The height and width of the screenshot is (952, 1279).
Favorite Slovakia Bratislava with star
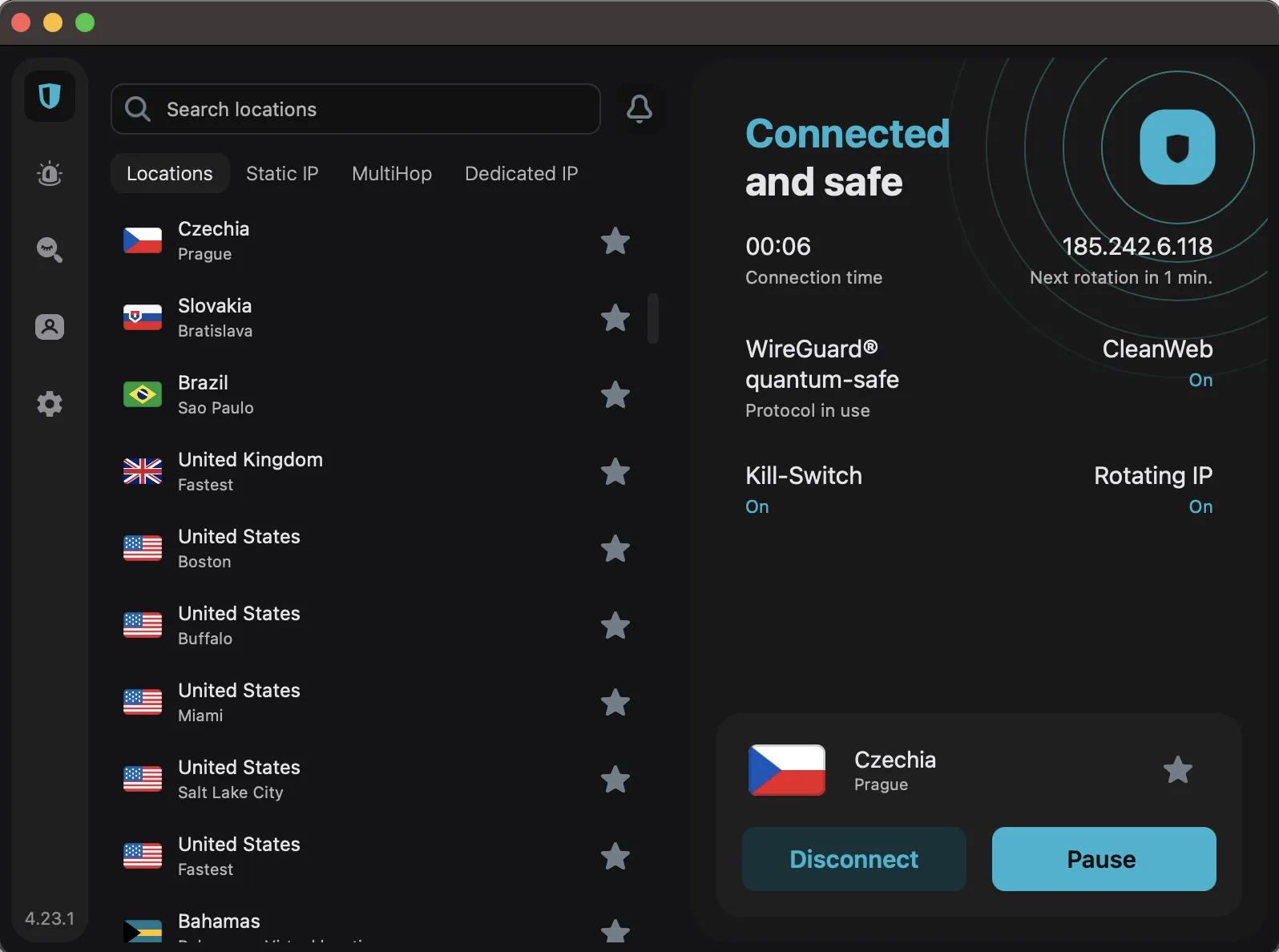tap(615, 317)
